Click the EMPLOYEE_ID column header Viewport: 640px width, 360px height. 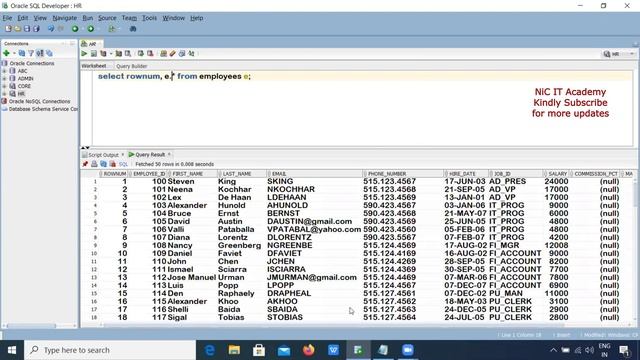pyautogui.click(x=149, y=174)
